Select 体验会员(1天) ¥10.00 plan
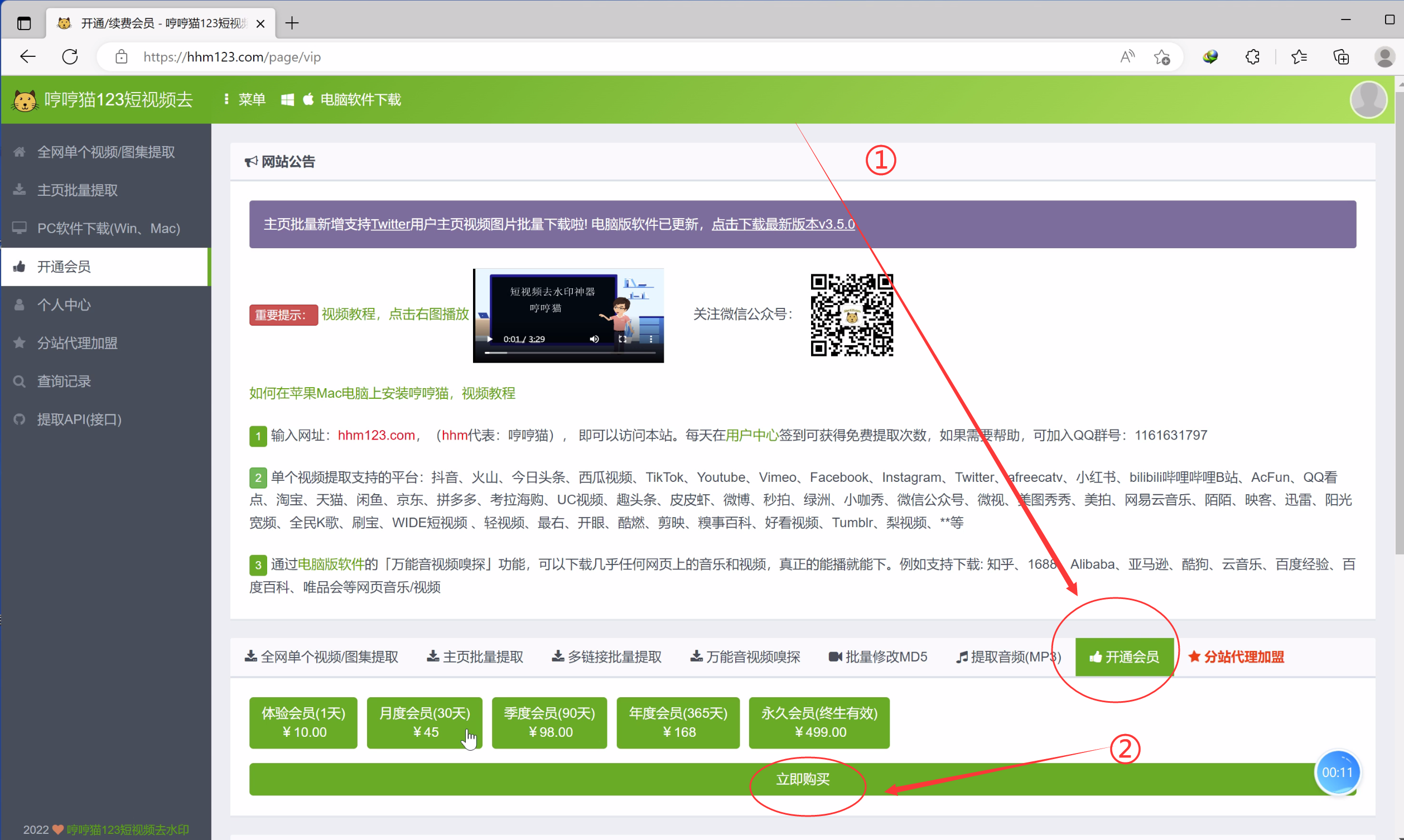The height and width of the screenshot is (840, 1404). (x=303, y=722)
